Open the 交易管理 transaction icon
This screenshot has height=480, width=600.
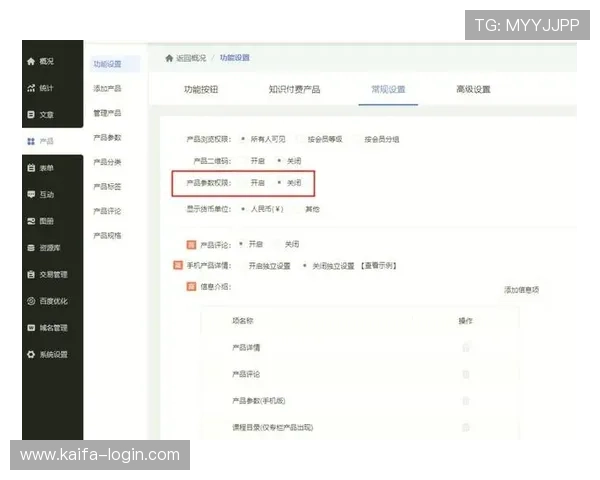coord(31,274)
